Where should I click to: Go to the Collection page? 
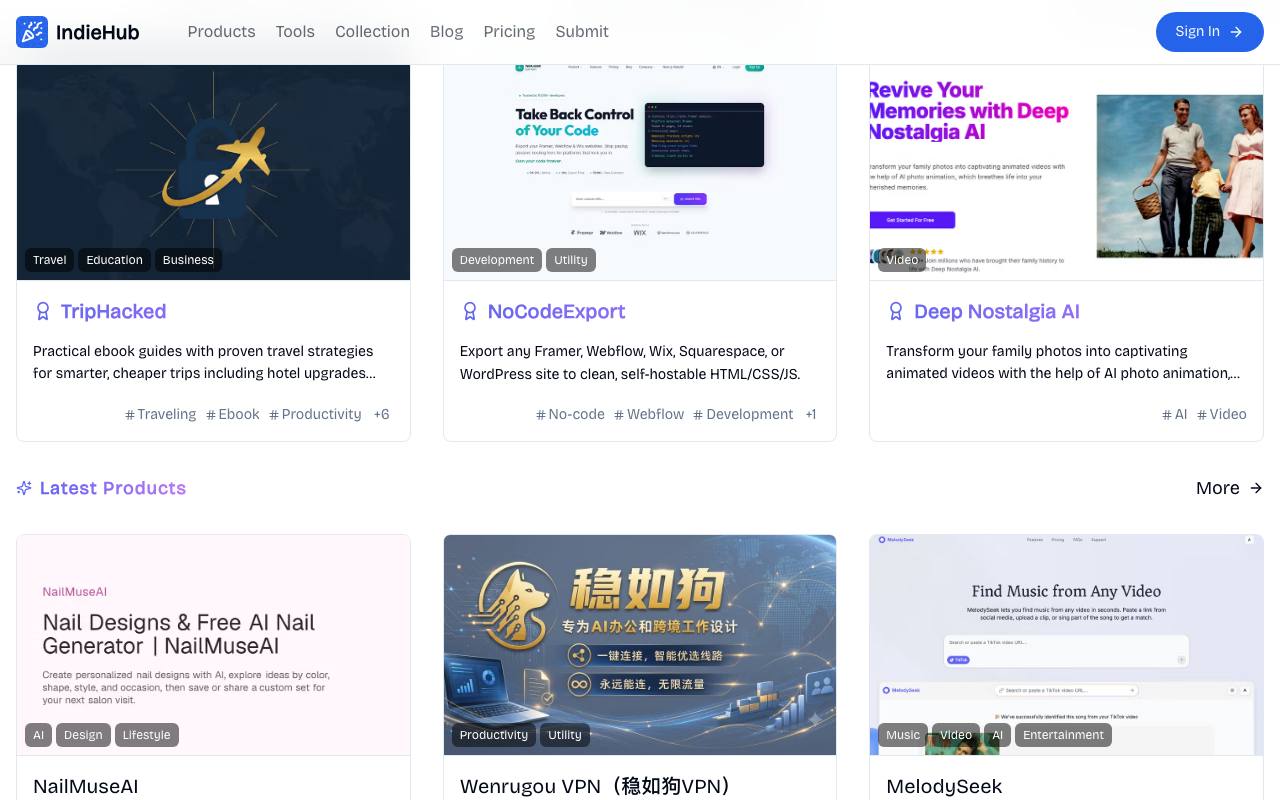pyautogui.click(x=372, y=32)
